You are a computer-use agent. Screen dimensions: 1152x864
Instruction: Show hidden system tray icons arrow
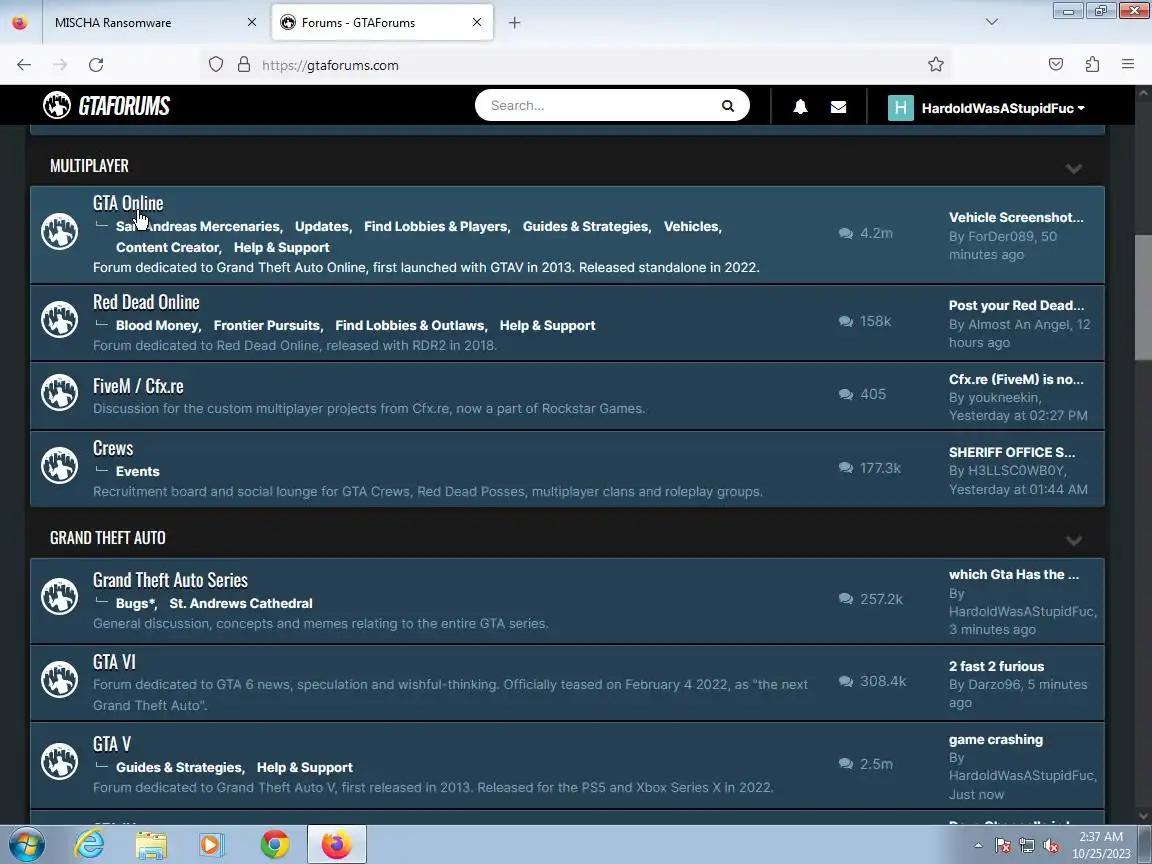(978, 846)
